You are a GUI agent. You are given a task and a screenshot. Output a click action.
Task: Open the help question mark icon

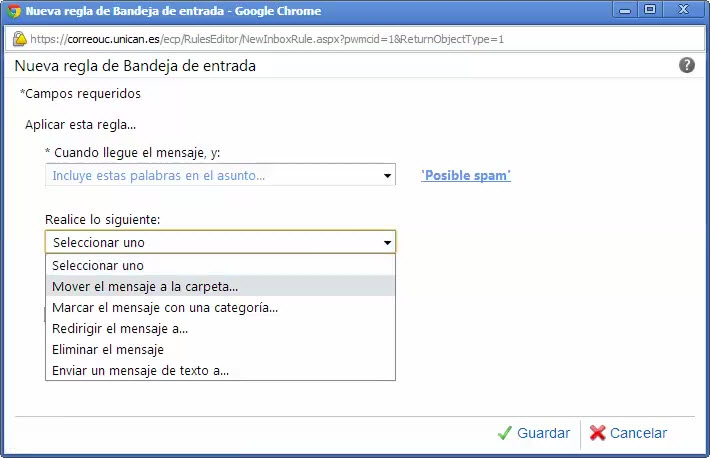point(686,65)
